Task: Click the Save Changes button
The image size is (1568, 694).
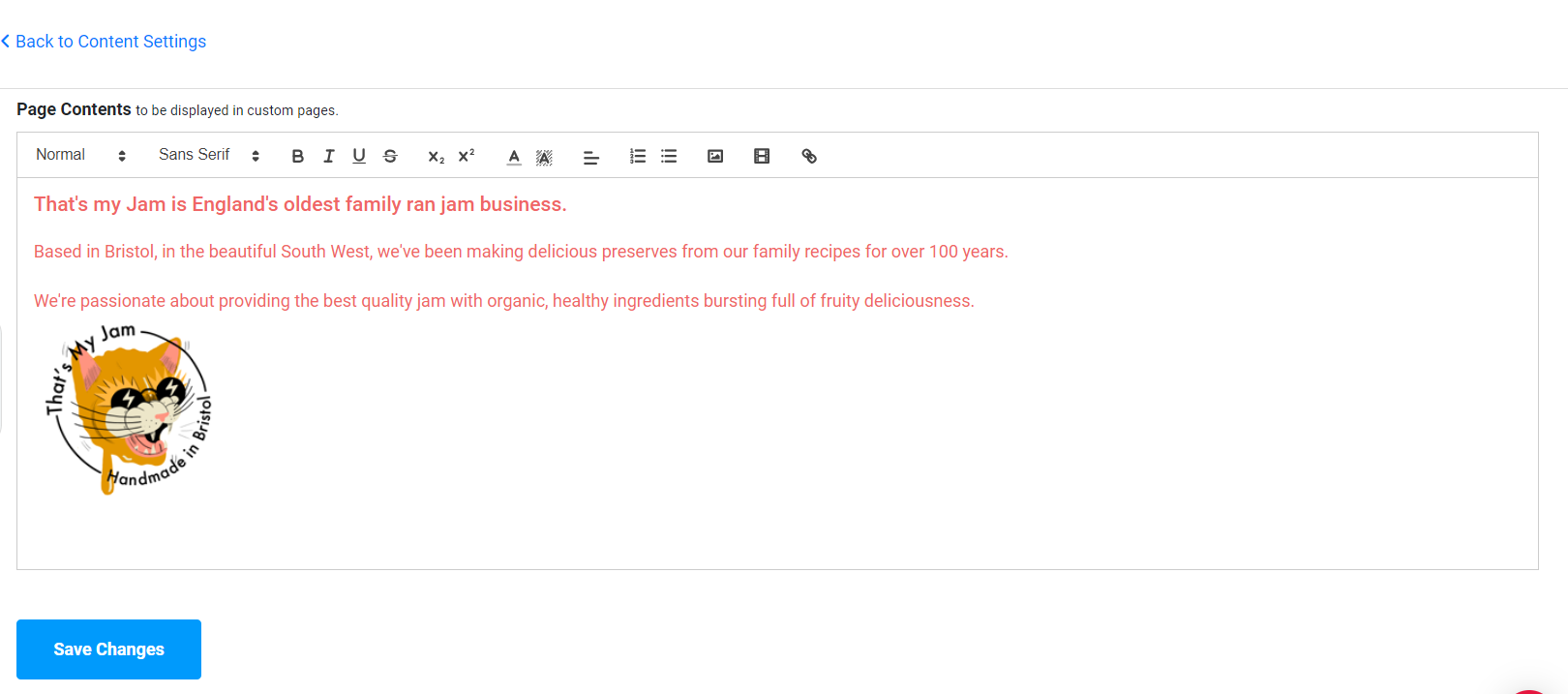Action: (x=108, y=649)
